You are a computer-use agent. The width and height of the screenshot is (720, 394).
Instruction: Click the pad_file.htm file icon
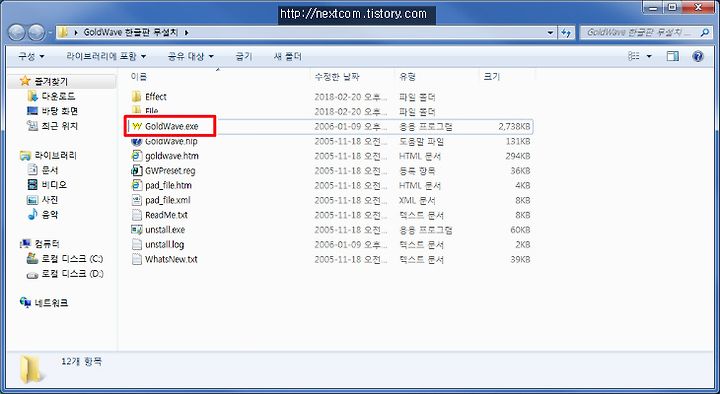pyautogui.click(x=136, y=185)
